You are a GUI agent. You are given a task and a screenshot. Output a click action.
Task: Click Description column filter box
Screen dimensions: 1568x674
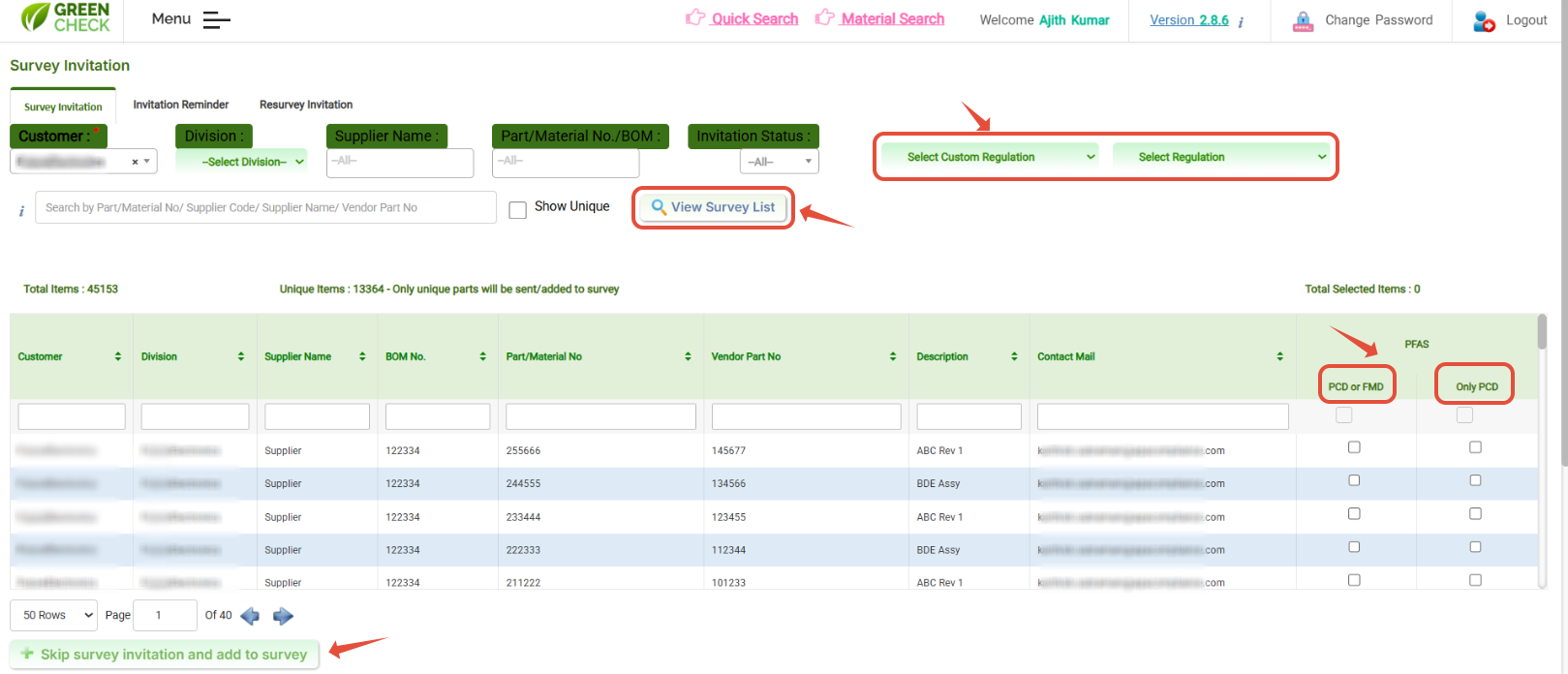pos(968,416)
